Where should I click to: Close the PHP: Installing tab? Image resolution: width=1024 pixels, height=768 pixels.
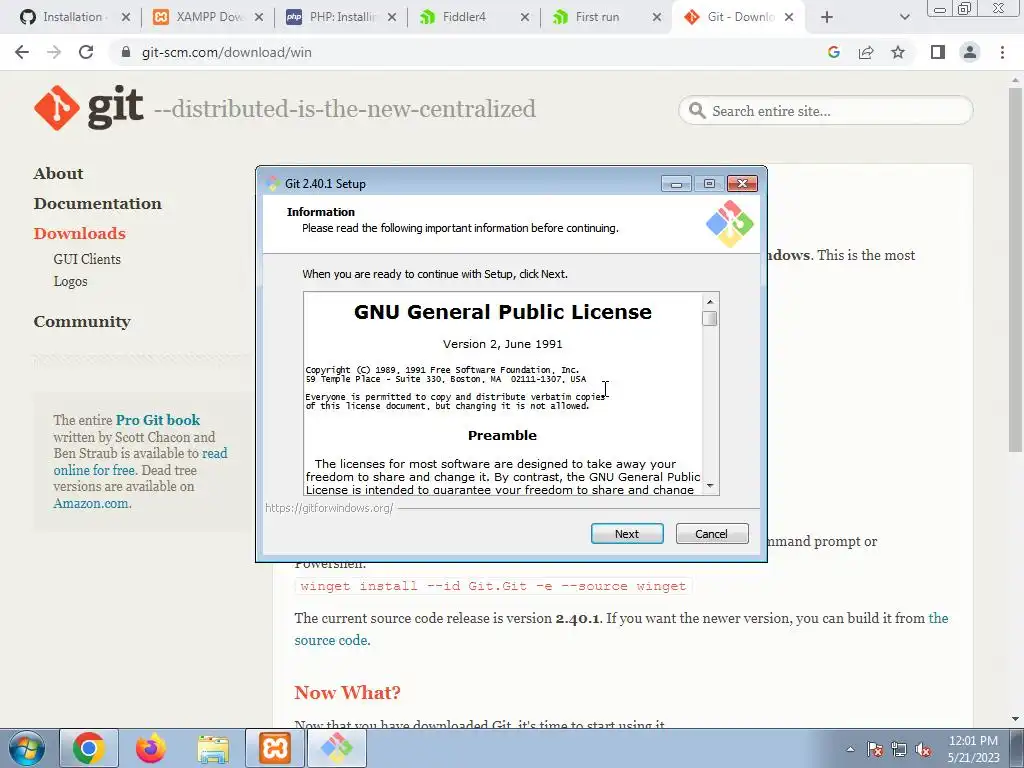(x=392, y=17)
